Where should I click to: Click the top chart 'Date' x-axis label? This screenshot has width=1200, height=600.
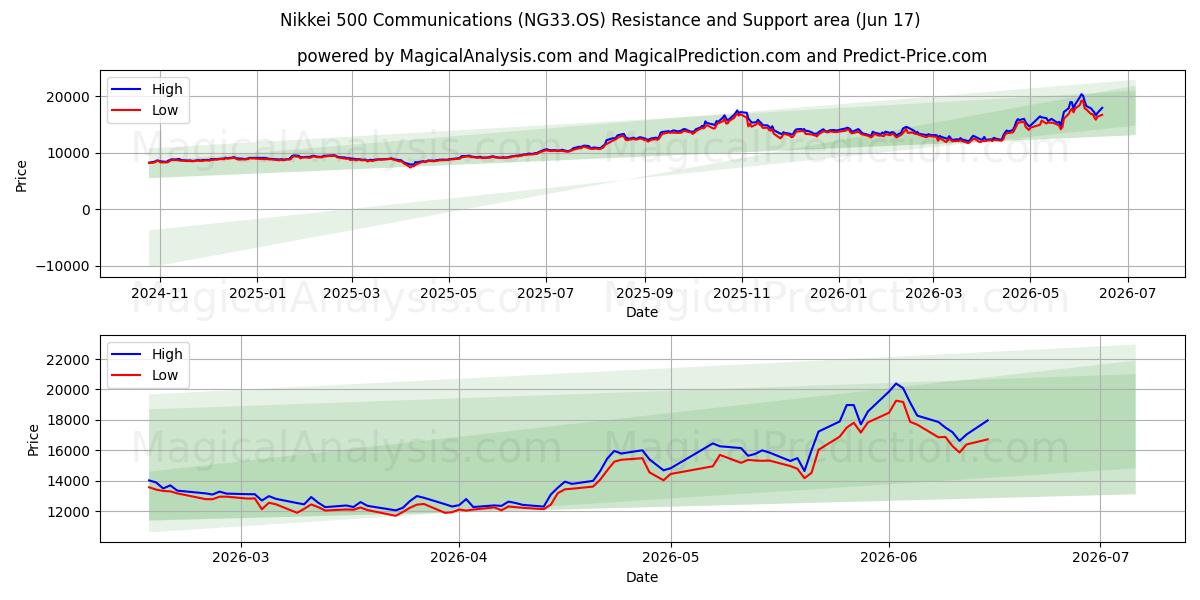(x=642, y=312)
